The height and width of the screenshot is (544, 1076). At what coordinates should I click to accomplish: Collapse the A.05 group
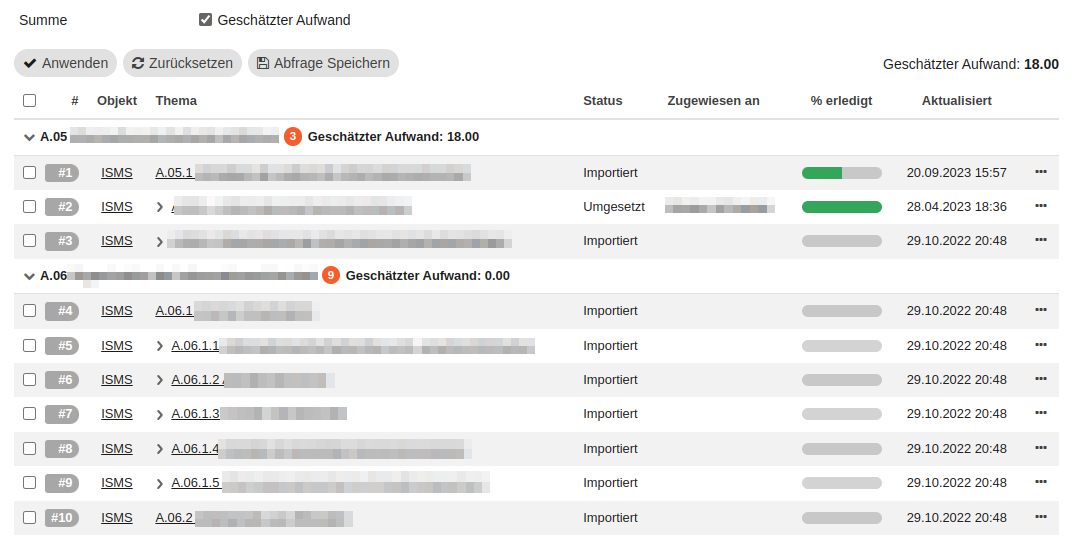pos(29,137)
